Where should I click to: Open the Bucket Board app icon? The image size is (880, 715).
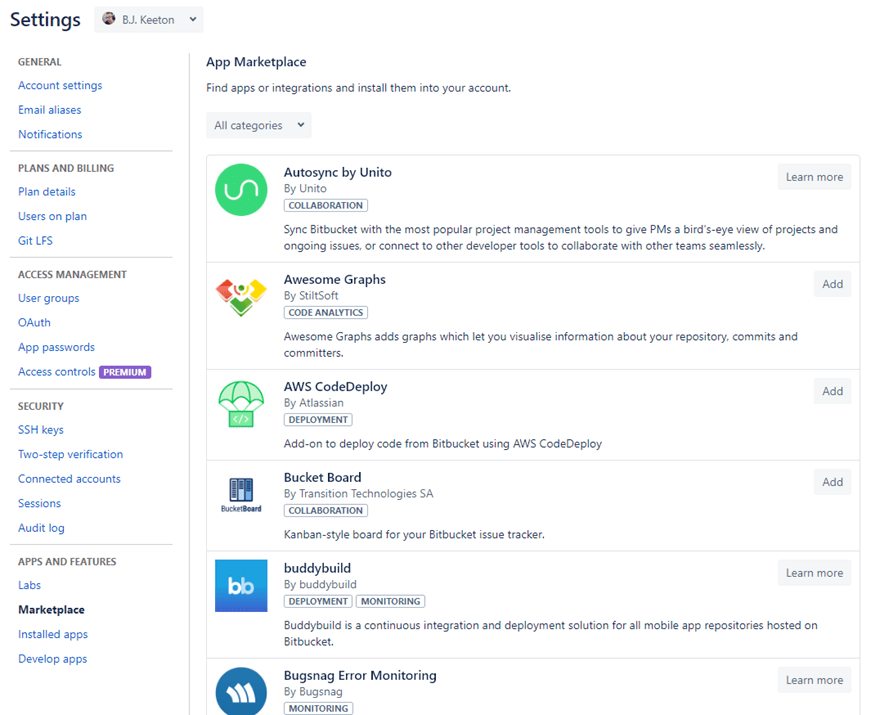click(x=241, y=494)
